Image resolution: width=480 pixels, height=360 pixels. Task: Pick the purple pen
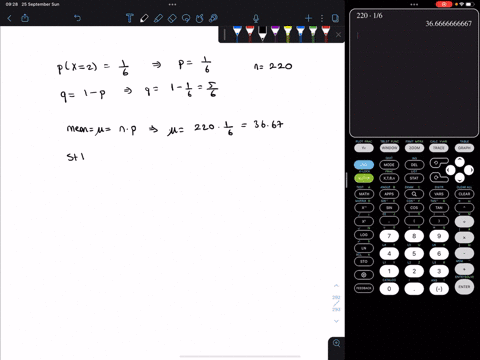[275, 34]
